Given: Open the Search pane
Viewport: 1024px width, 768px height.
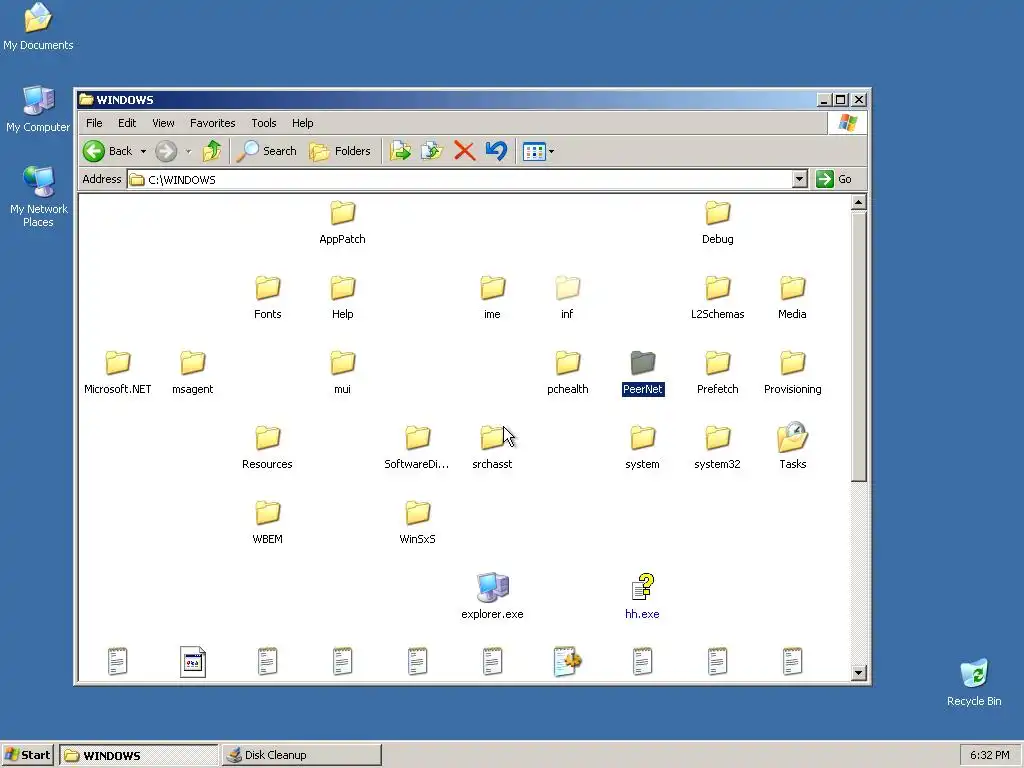Looking at the screenshot, I should pyautogui.click(x=266, y=151).
